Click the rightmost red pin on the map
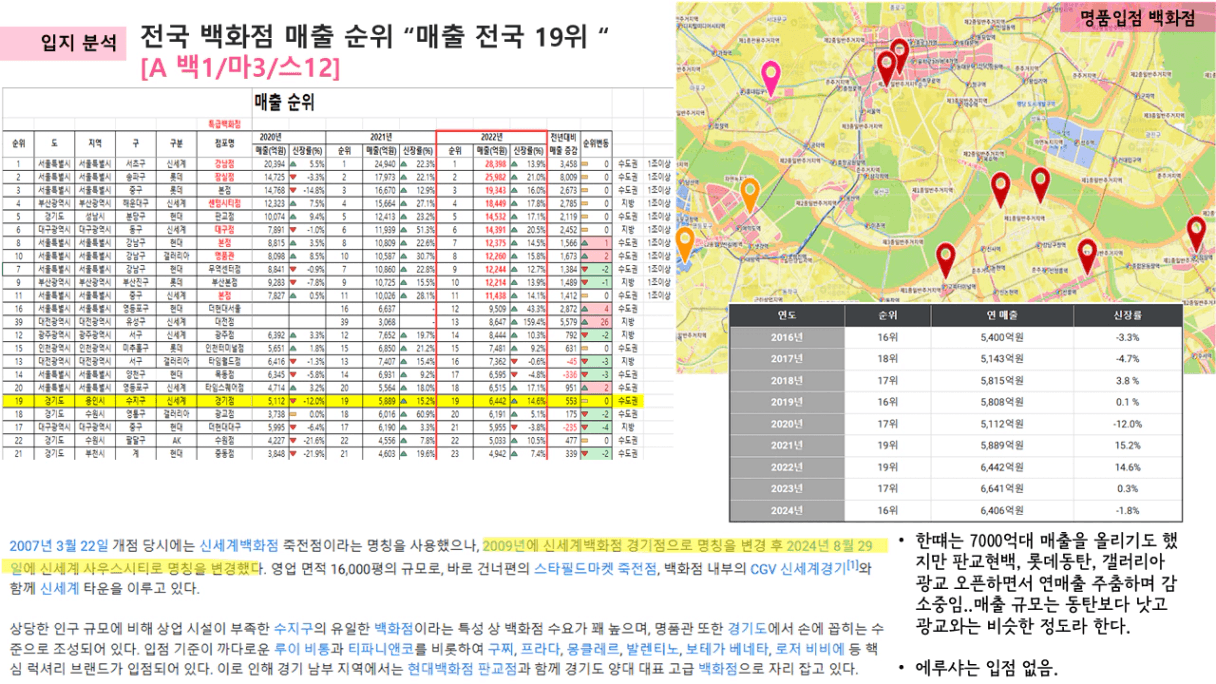 (1197, 234)
